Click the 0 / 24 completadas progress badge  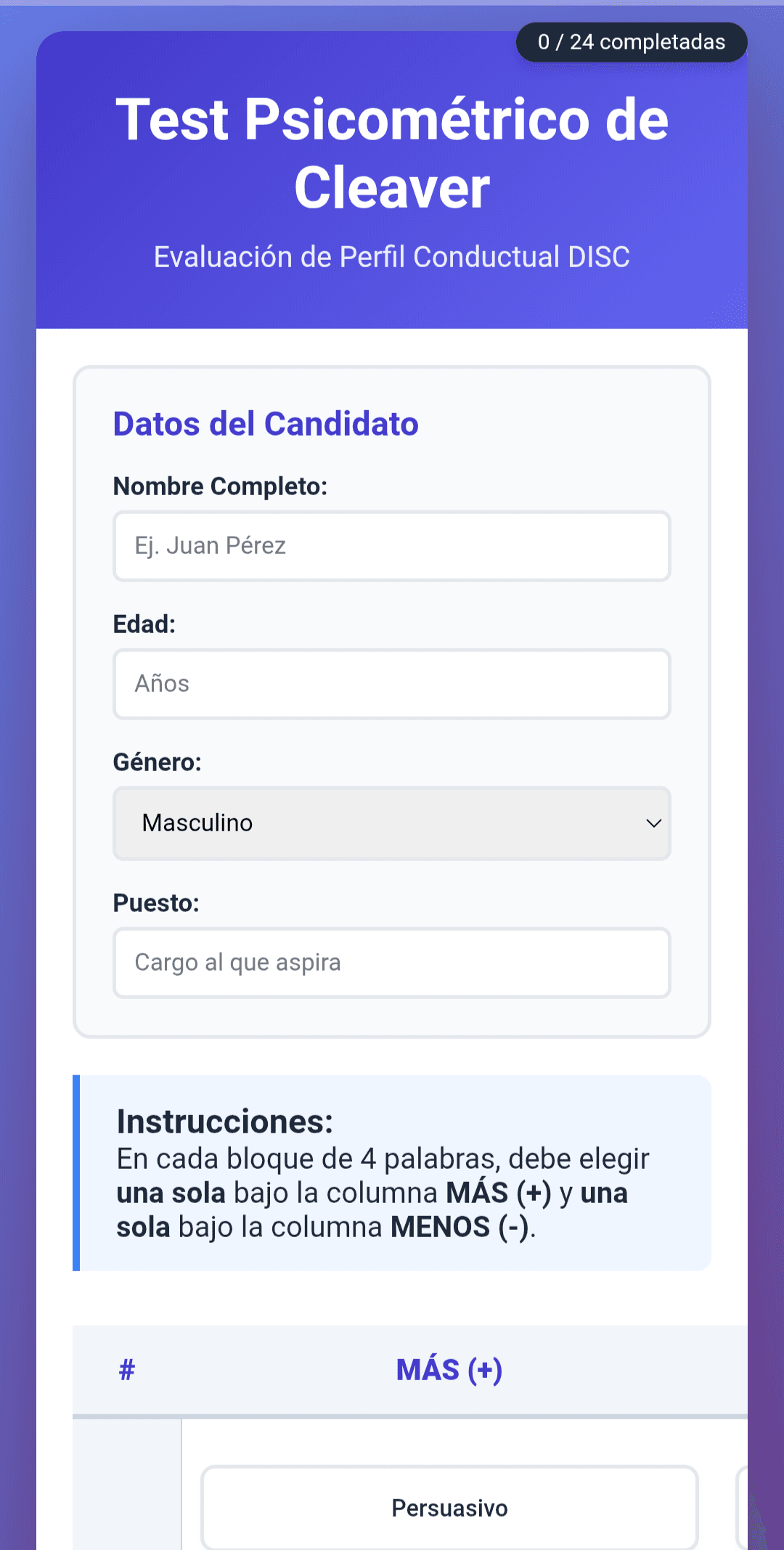coord(631,42)
